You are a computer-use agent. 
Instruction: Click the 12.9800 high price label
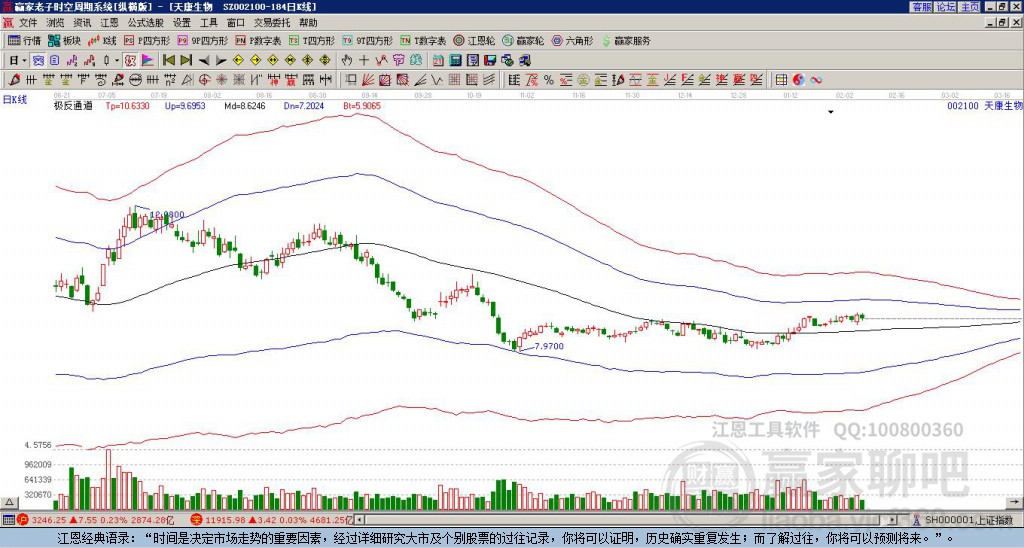pyautogui.click(x=167, y=215)
